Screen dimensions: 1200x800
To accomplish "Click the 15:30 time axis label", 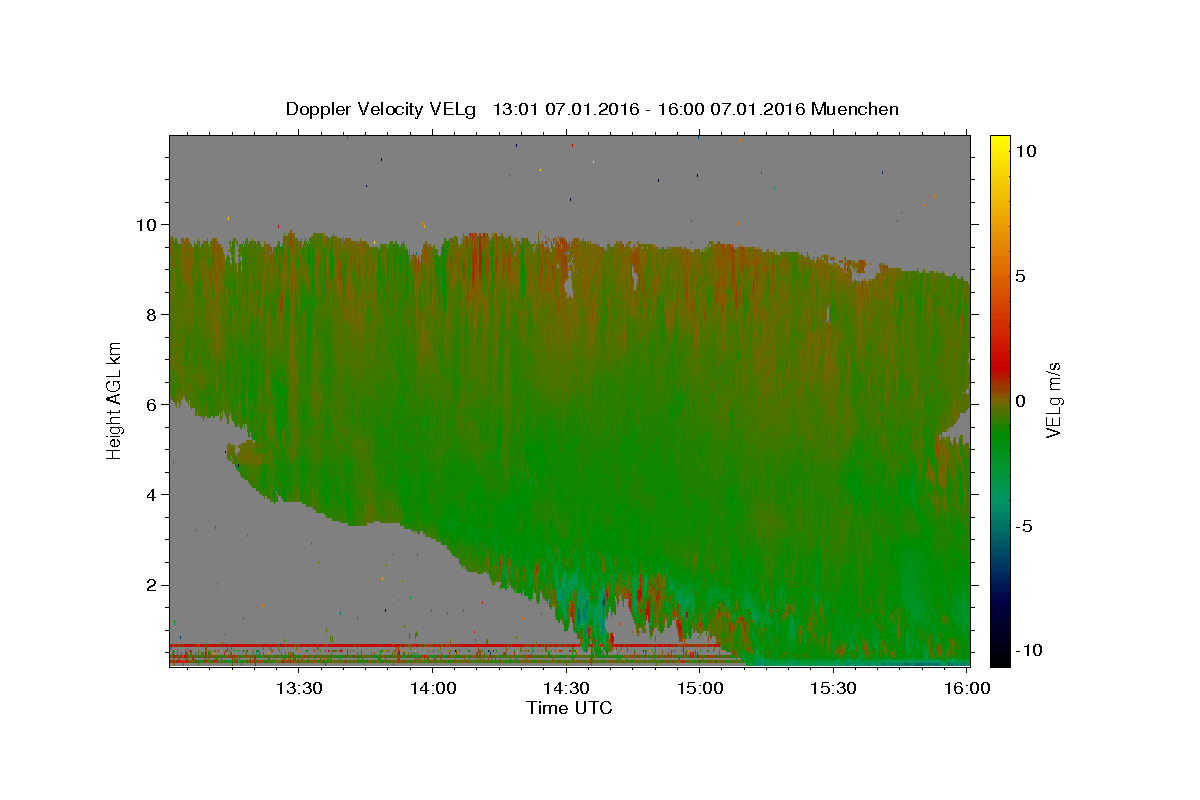I will pos(833,688).
